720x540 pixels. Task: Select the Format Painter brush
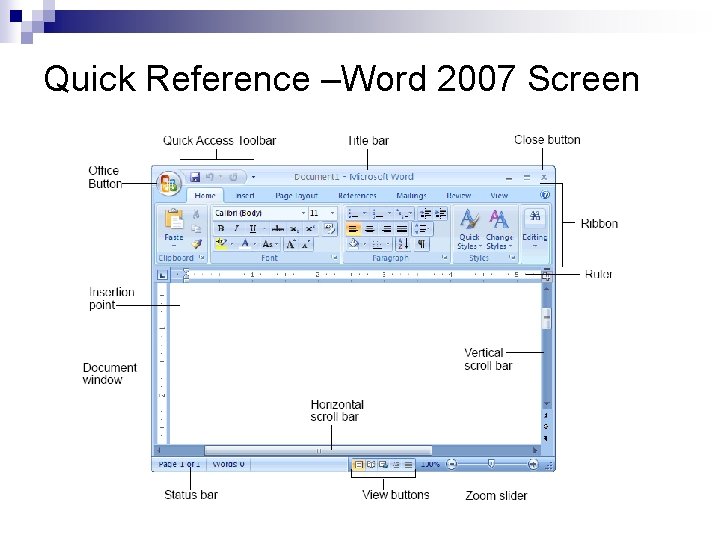197,244
